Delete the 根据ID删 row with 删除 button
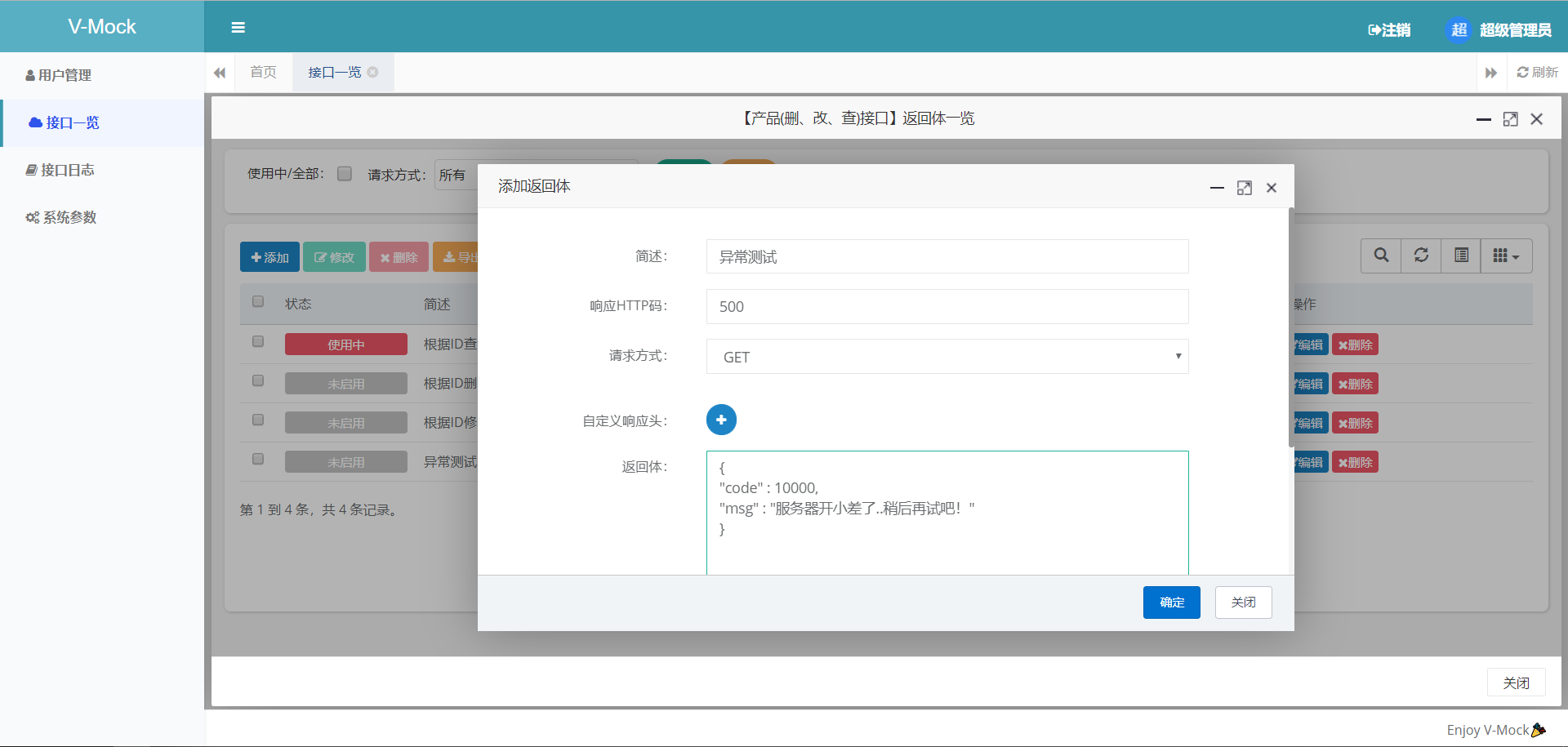This screenshot has width=1568, height=747. pyautogui.click(x=1355, y=384)
